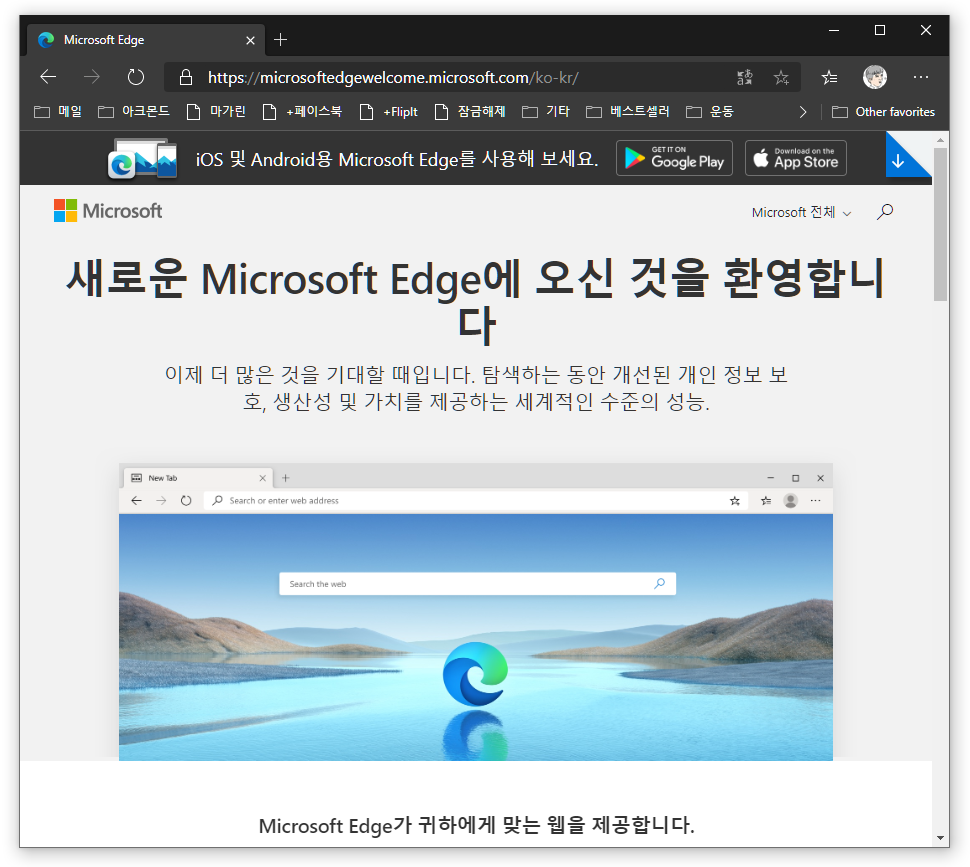Open the user profile avatar
Viewport: 970px width, 867px height.
(x=875, y=77)
